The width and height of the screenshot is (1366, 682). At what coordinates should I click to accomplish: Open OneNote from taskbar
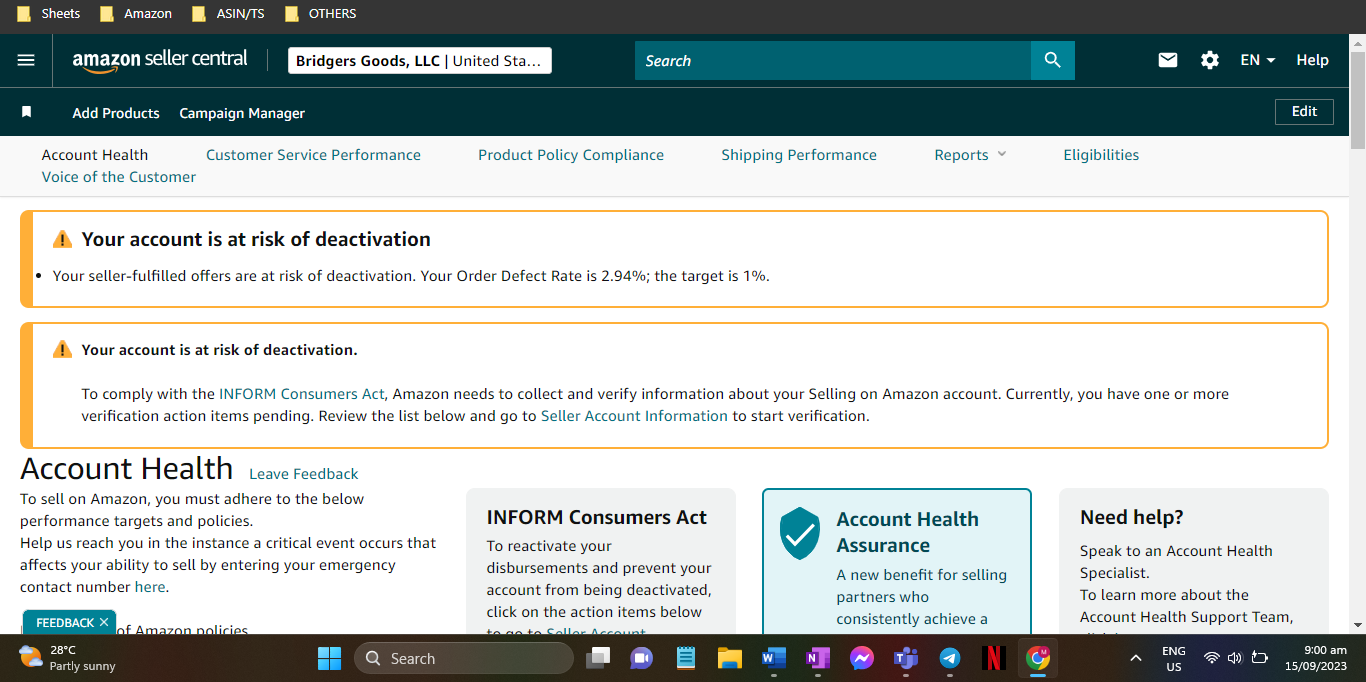(x=818, y=658)
